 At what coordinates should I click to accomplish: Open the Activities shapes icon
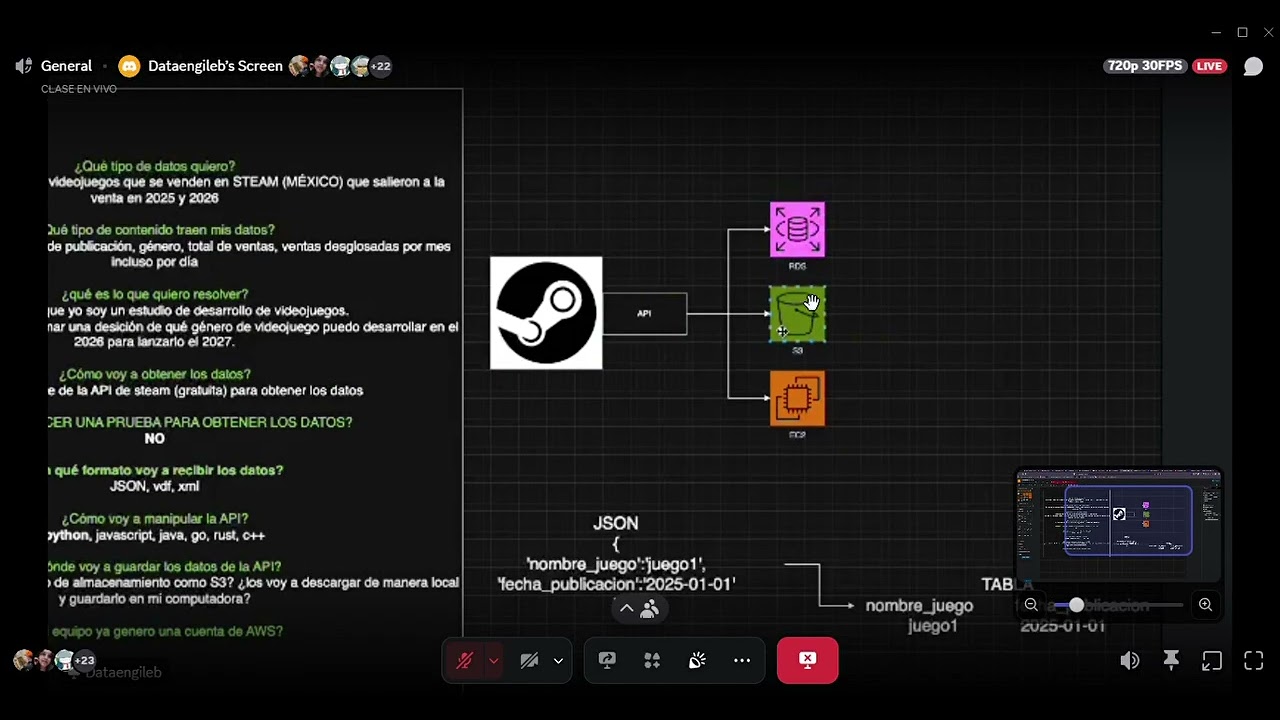tap(652, 660)
